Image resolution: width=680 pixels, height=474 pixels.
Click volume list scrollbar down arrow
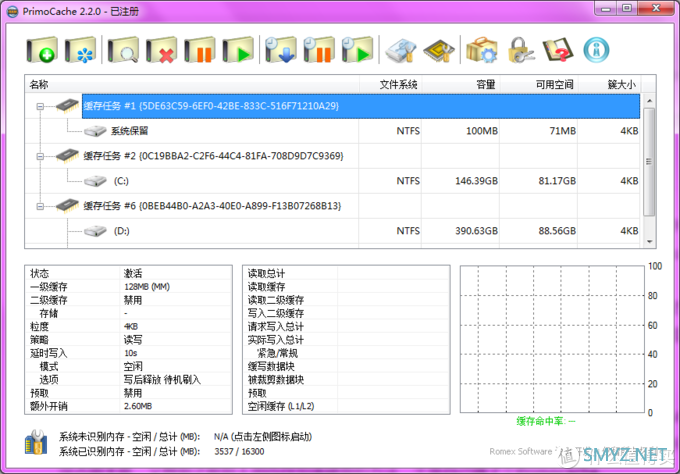coord(649,242)
